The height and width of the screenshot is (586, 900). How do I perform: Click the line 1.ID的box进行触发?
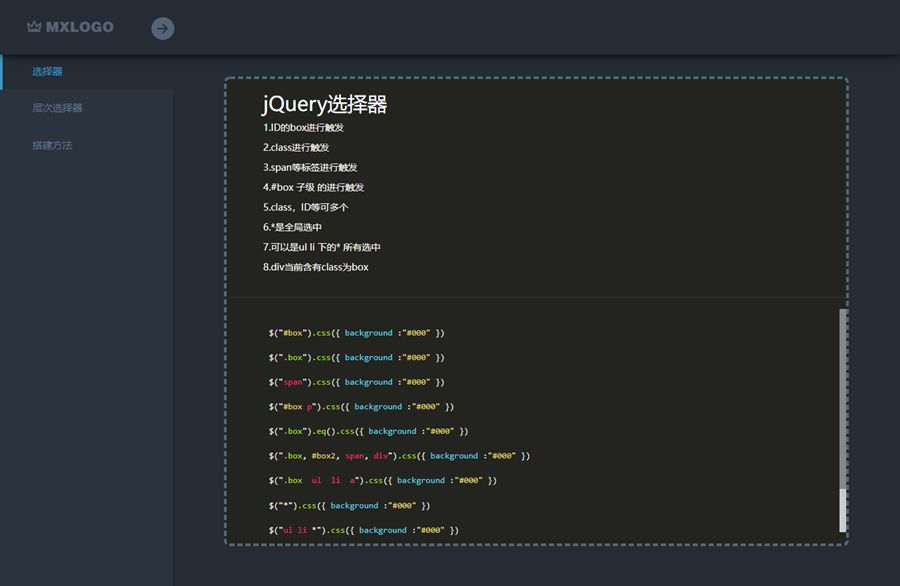point(304,128)
